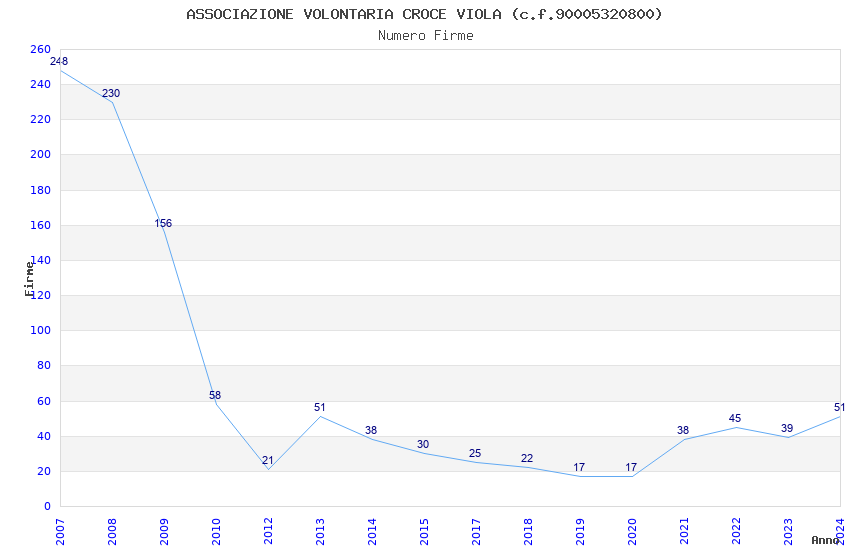
Task: Select the '17' data label above 2019
Action: (x=579, y=467)
